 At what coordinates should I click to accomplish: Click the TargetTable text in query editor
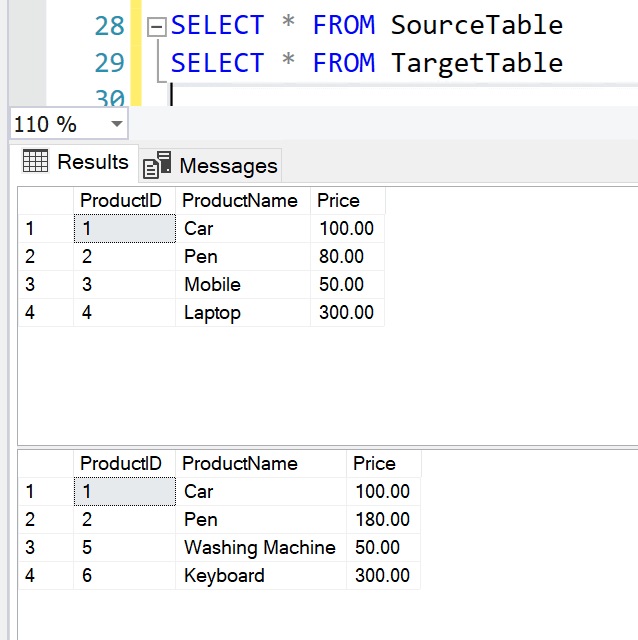pos(476,63)
